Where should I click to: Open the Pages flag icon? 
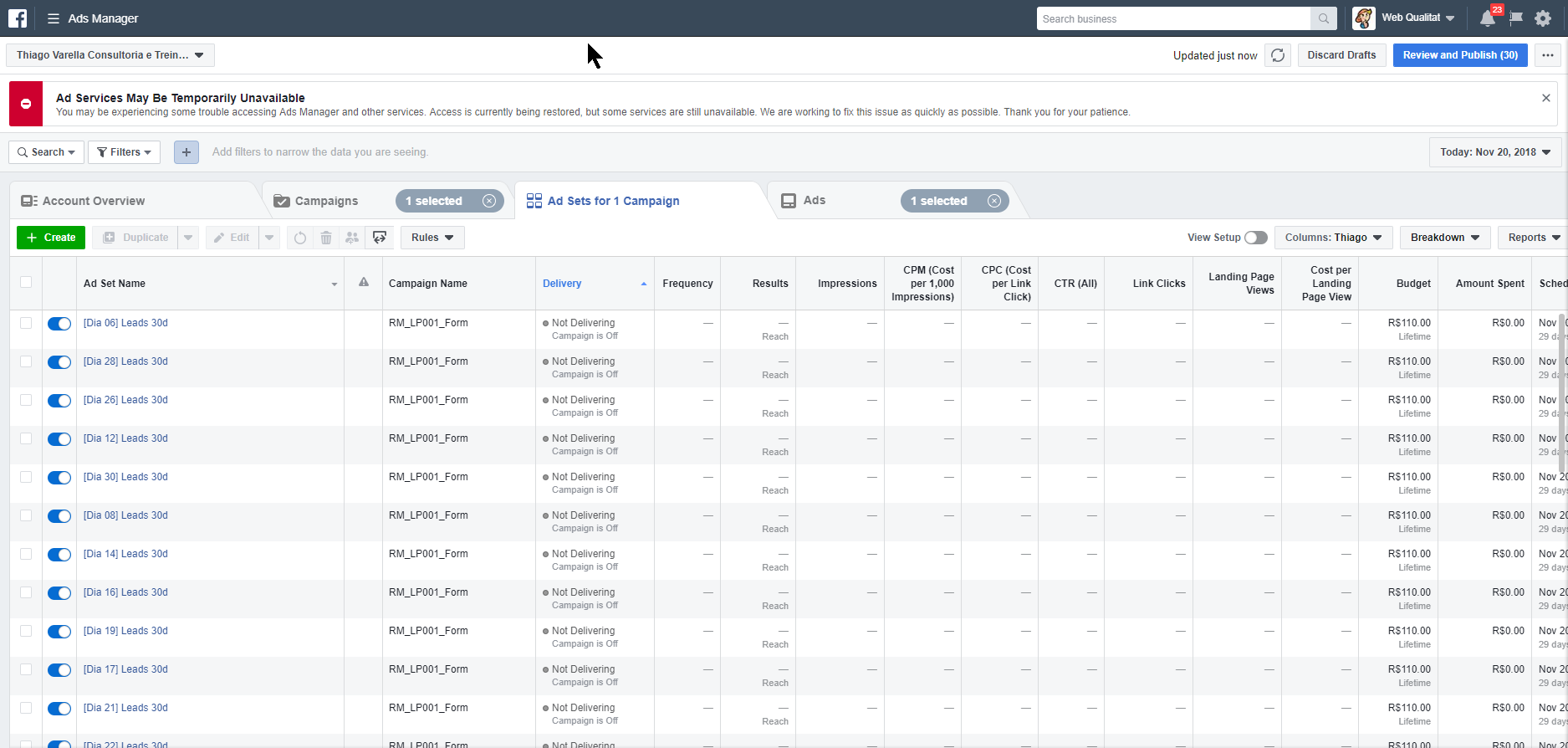pos(1516,18)
